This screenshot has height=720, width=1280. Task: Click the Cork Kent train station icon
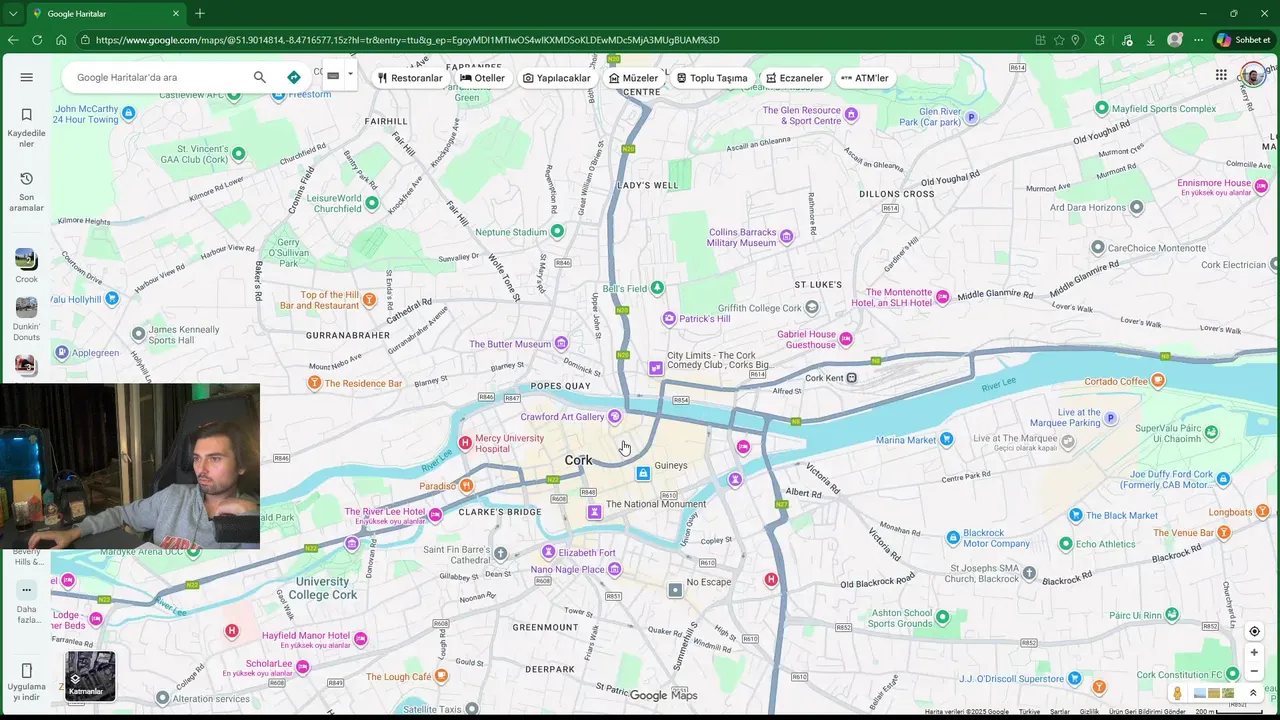tap(852, 378)
